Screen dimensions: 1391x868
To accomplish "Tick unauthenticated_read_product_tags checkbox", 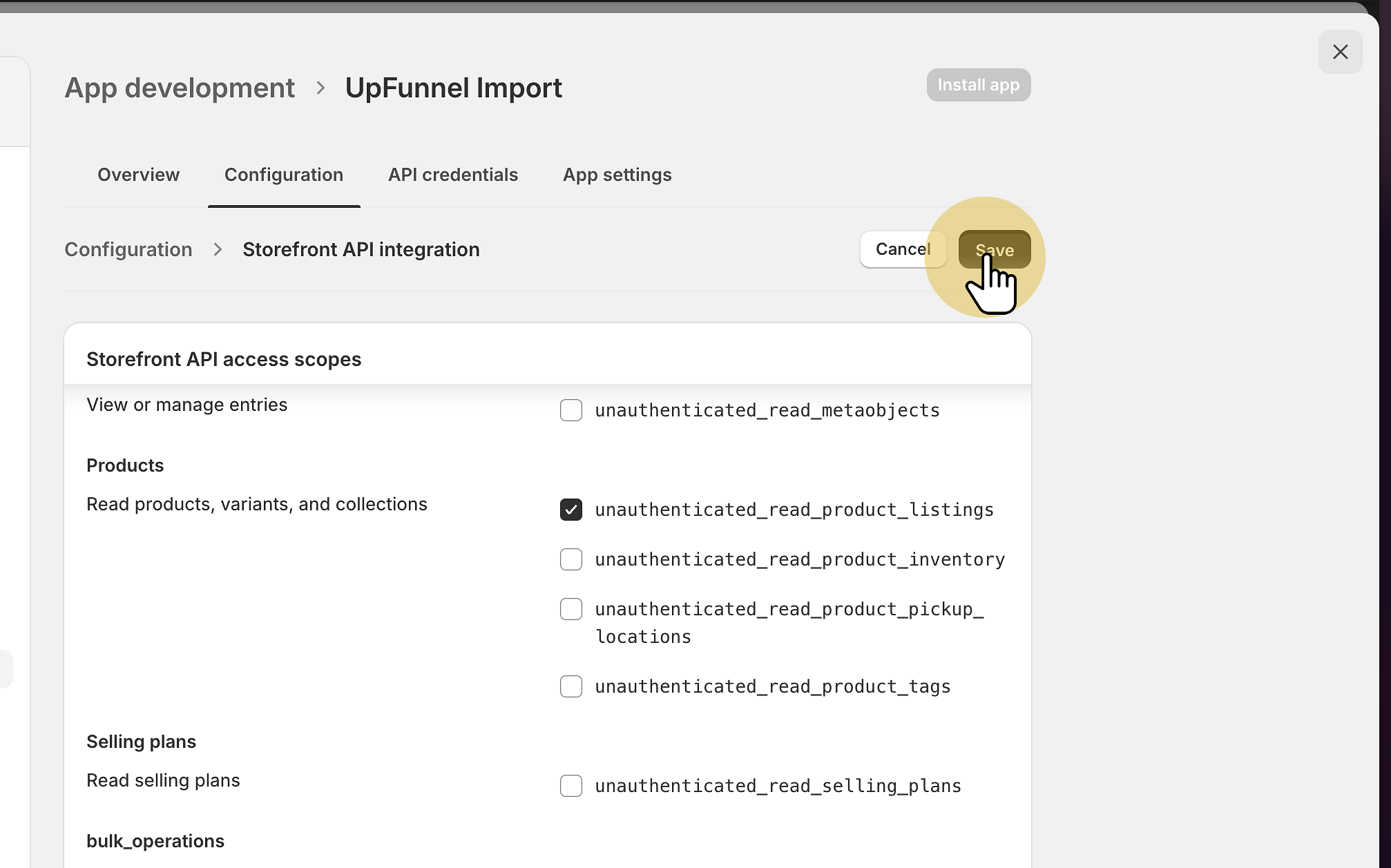I will pyautogui.click(x=571, y=686).
